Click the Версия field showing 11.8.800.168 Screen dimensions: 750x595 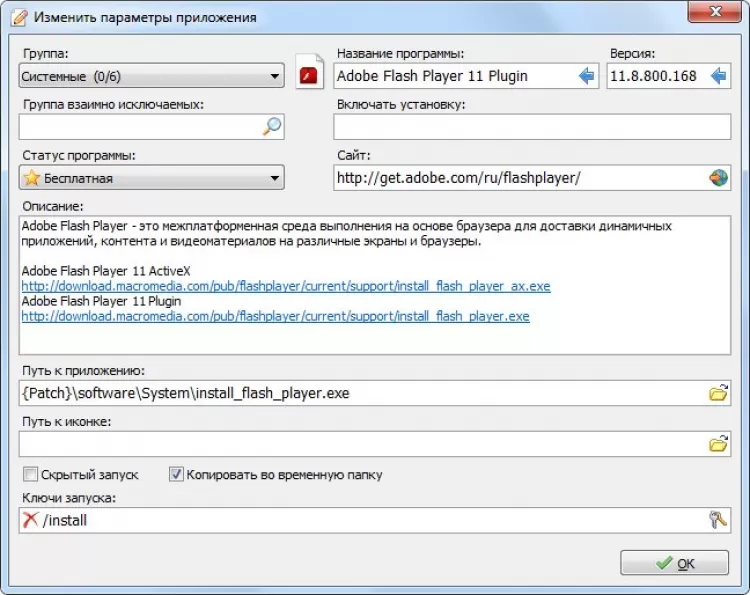point(669,76)
